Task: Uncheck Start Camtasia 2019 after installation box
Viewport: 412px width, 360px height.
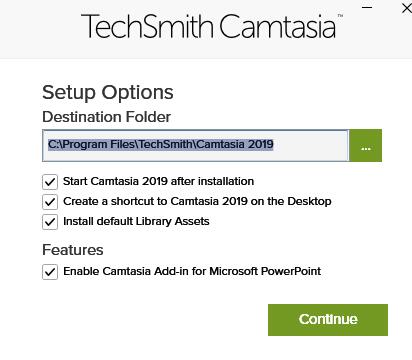Action: pos(50,182)
